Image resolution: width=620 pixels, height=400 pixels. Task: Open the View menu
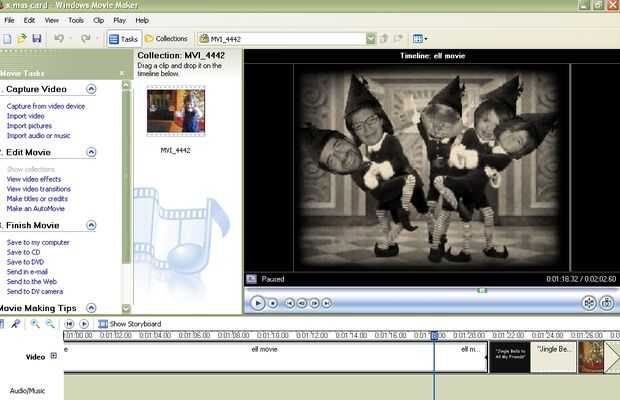pos(52,20)
